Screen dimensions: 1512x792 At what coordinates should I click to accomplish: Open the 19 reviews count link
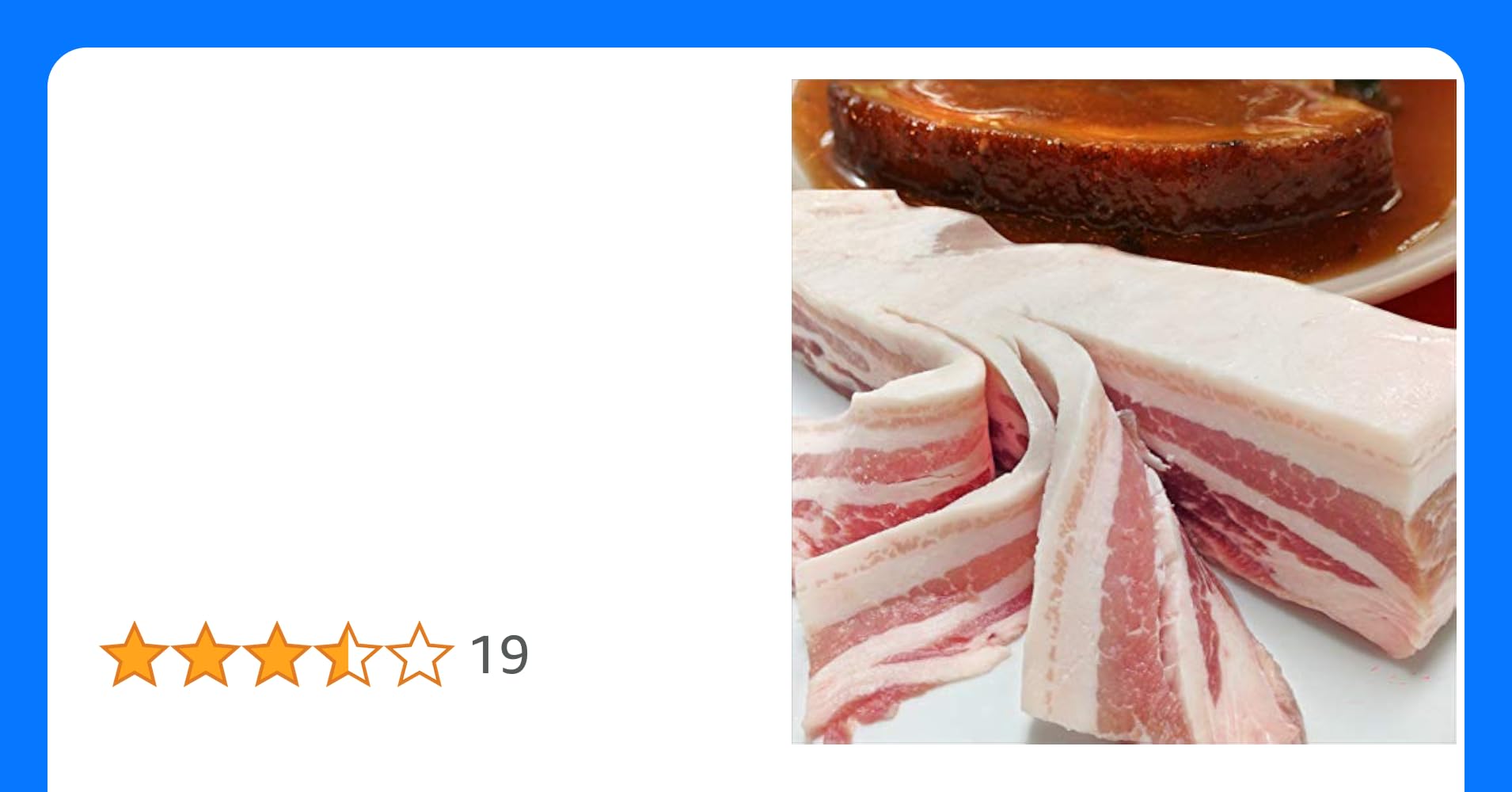pyautogui.click(x=499, y=655)
